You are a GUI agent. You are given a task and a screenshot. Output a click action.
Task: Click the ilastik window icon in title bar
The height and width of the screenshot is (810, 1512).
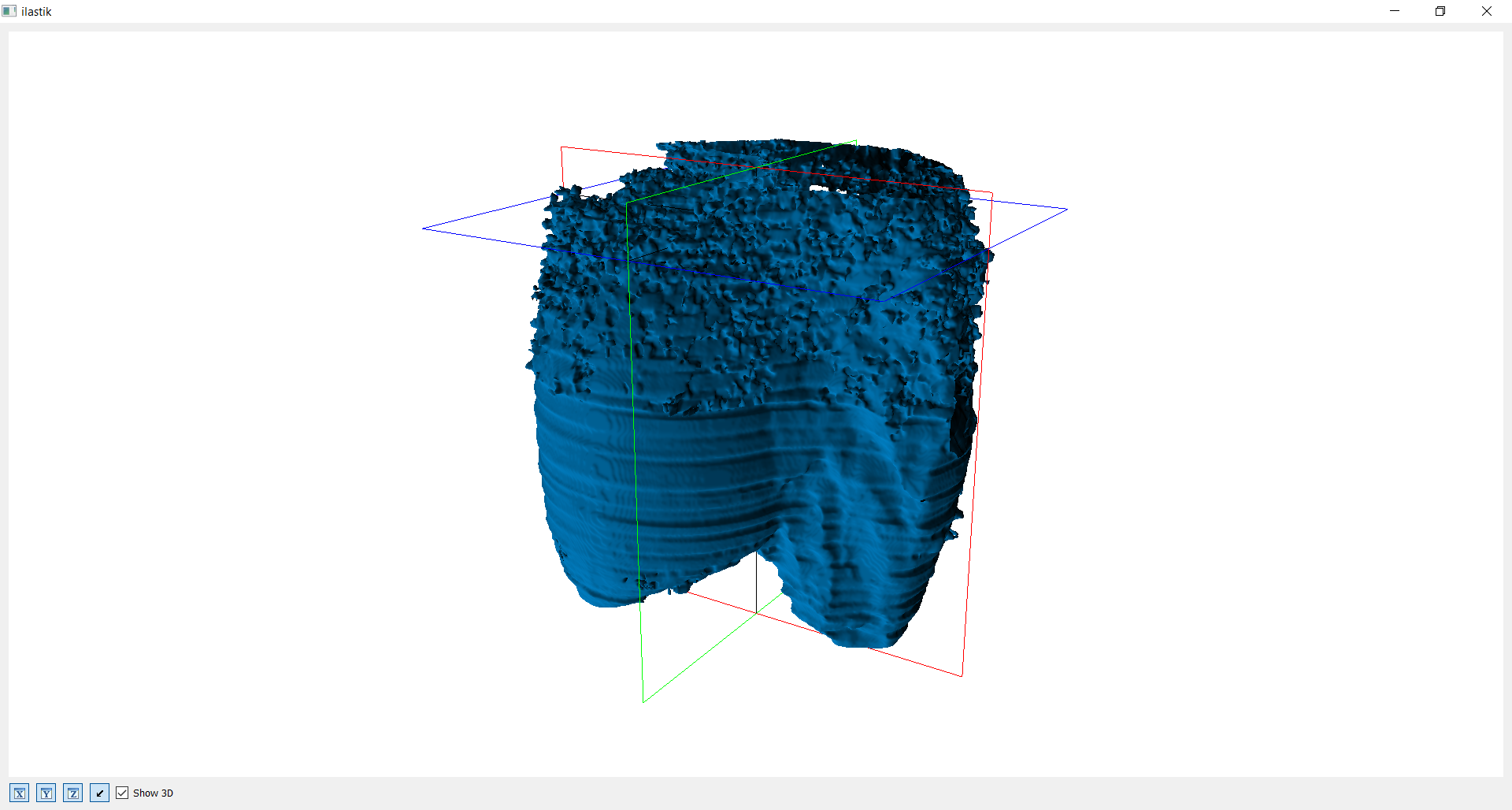pos(9,11)
